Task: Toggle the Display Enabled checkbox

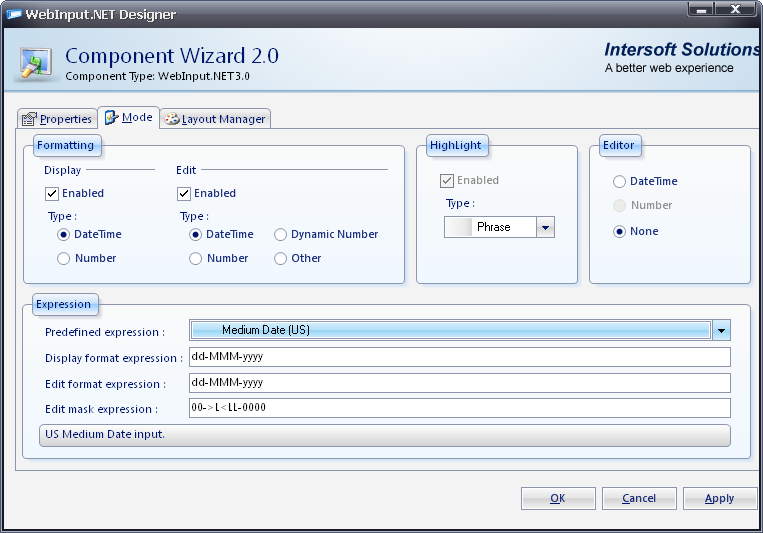Action: coord(52,194)
